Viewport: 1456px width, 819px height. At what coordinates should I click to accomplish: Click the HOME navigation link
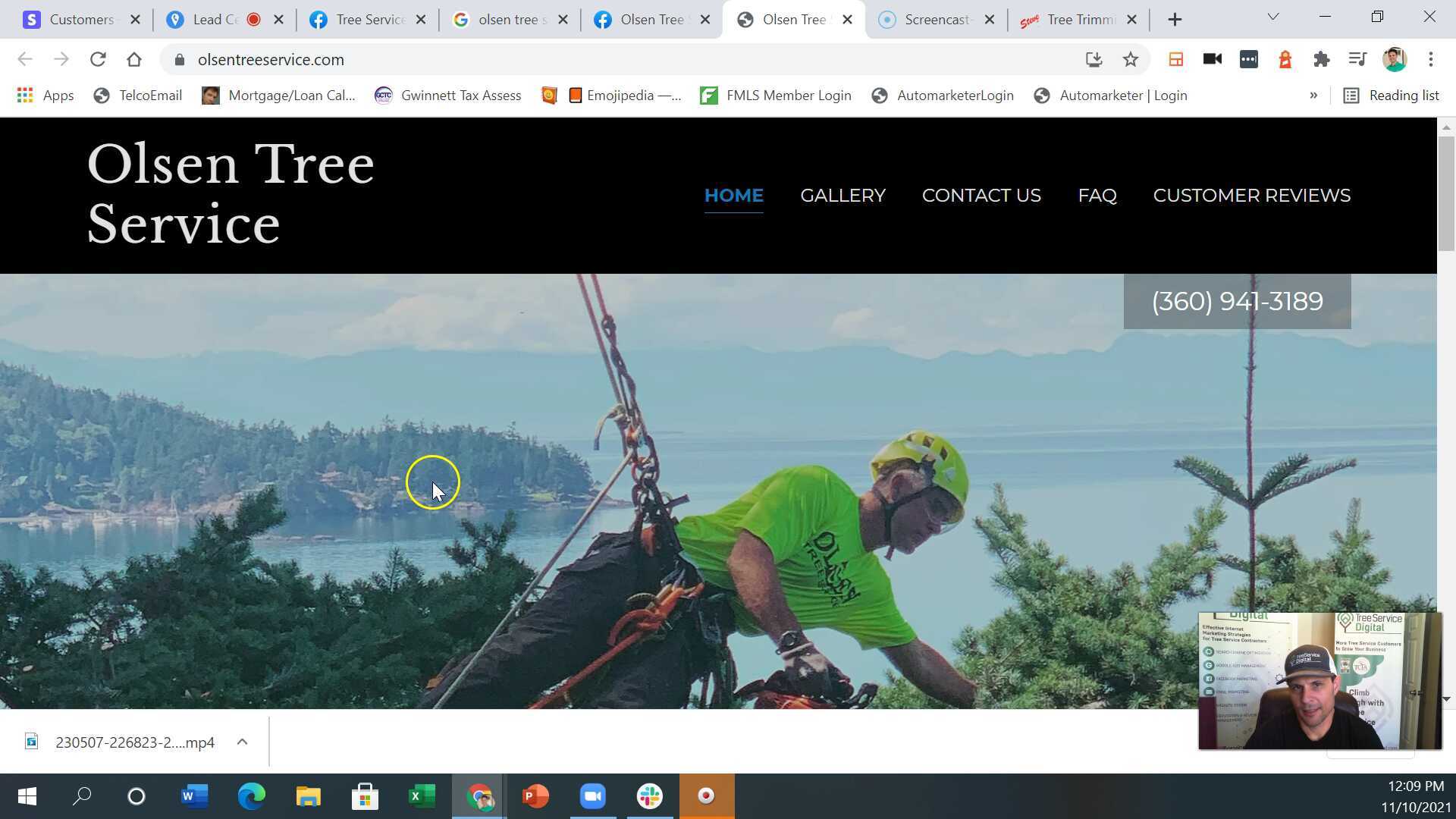coord(733,196)
